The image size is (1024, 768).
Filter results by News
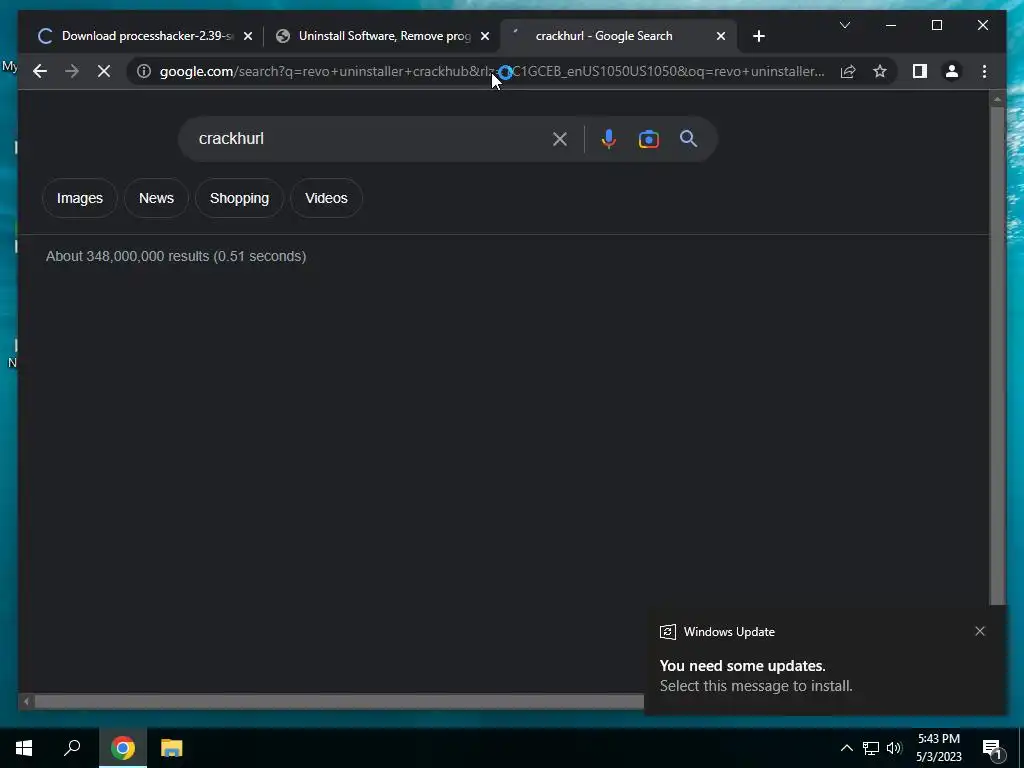tap(156, 198)
